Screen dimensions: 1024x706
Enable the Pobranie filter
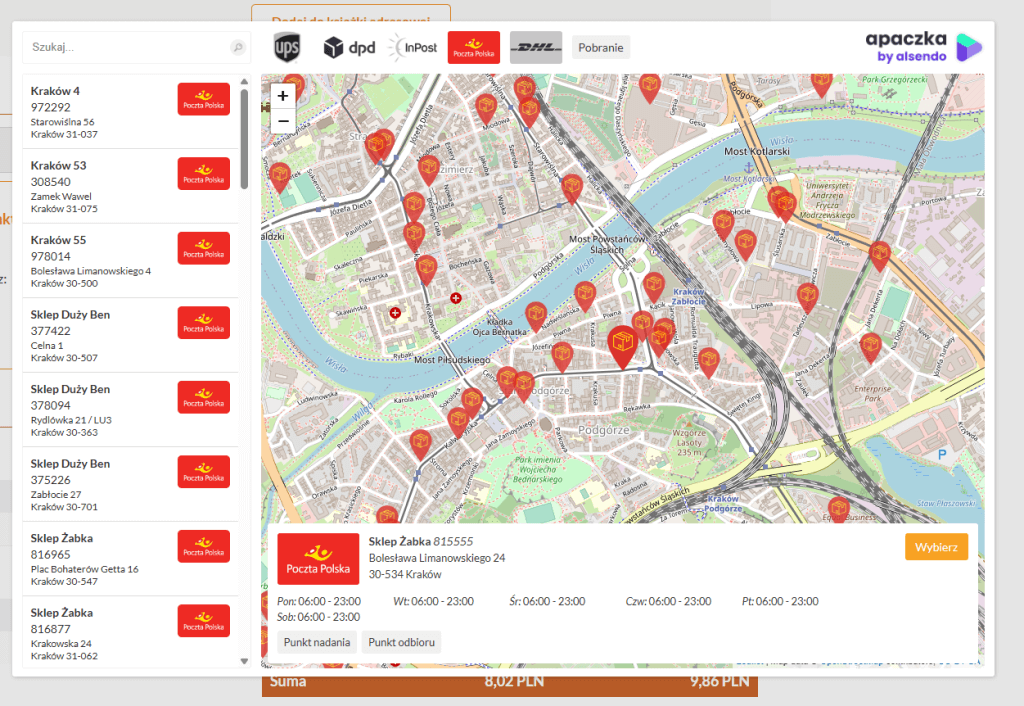601,47
